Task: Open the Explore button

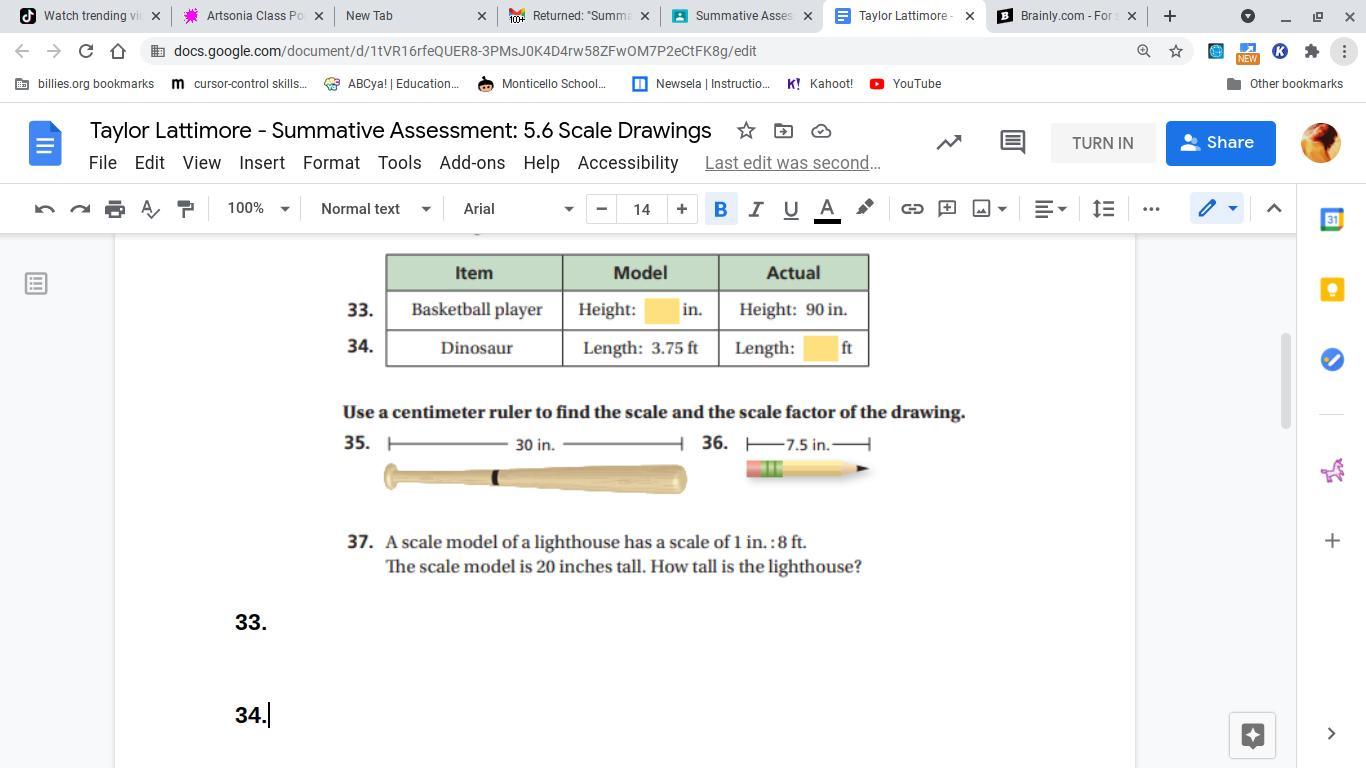Action: [1252, 736]
